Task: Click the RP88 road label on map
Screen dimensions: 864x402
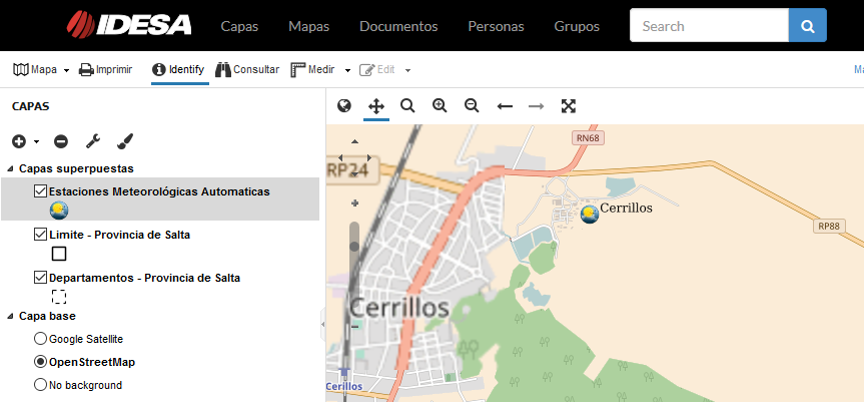Action: point(829,225)
